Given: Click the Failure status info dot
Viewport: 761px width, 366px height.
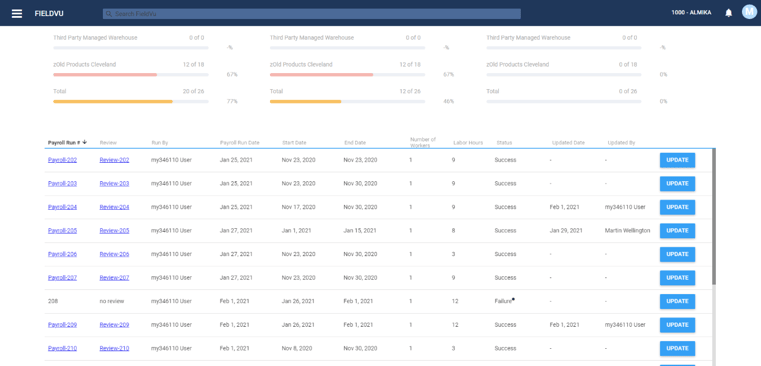Looking at the screenshot, I should point(513,299).
